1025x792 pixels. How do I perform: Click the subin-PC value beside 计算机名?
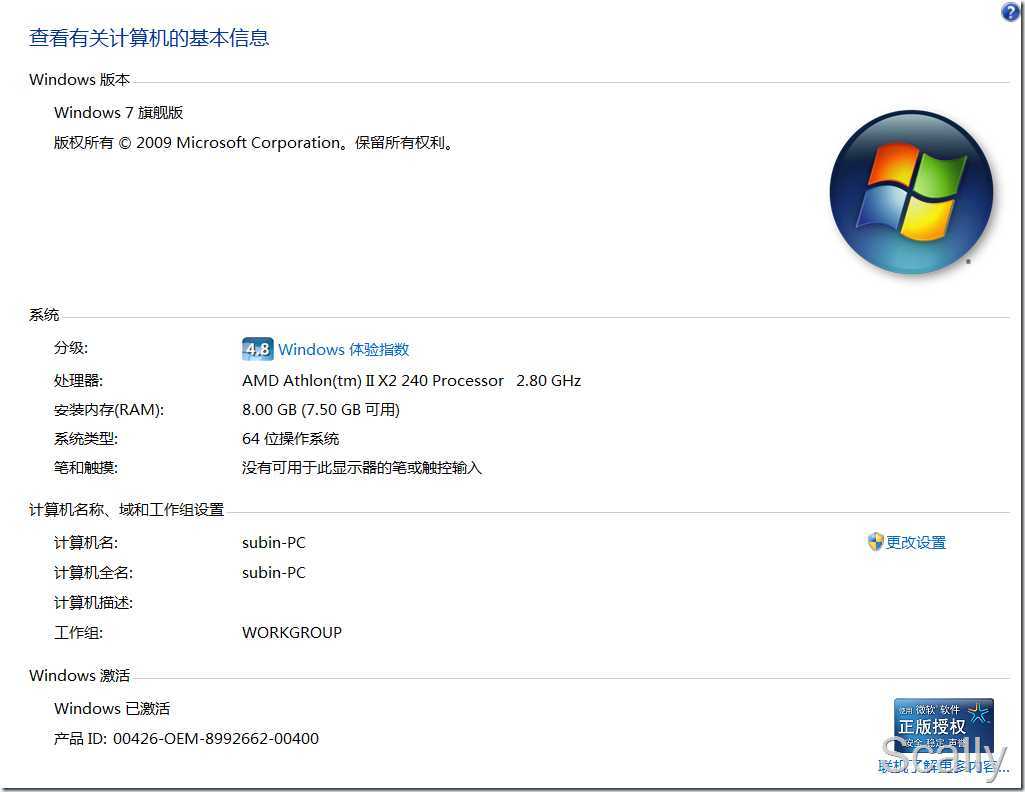[273, 542]
